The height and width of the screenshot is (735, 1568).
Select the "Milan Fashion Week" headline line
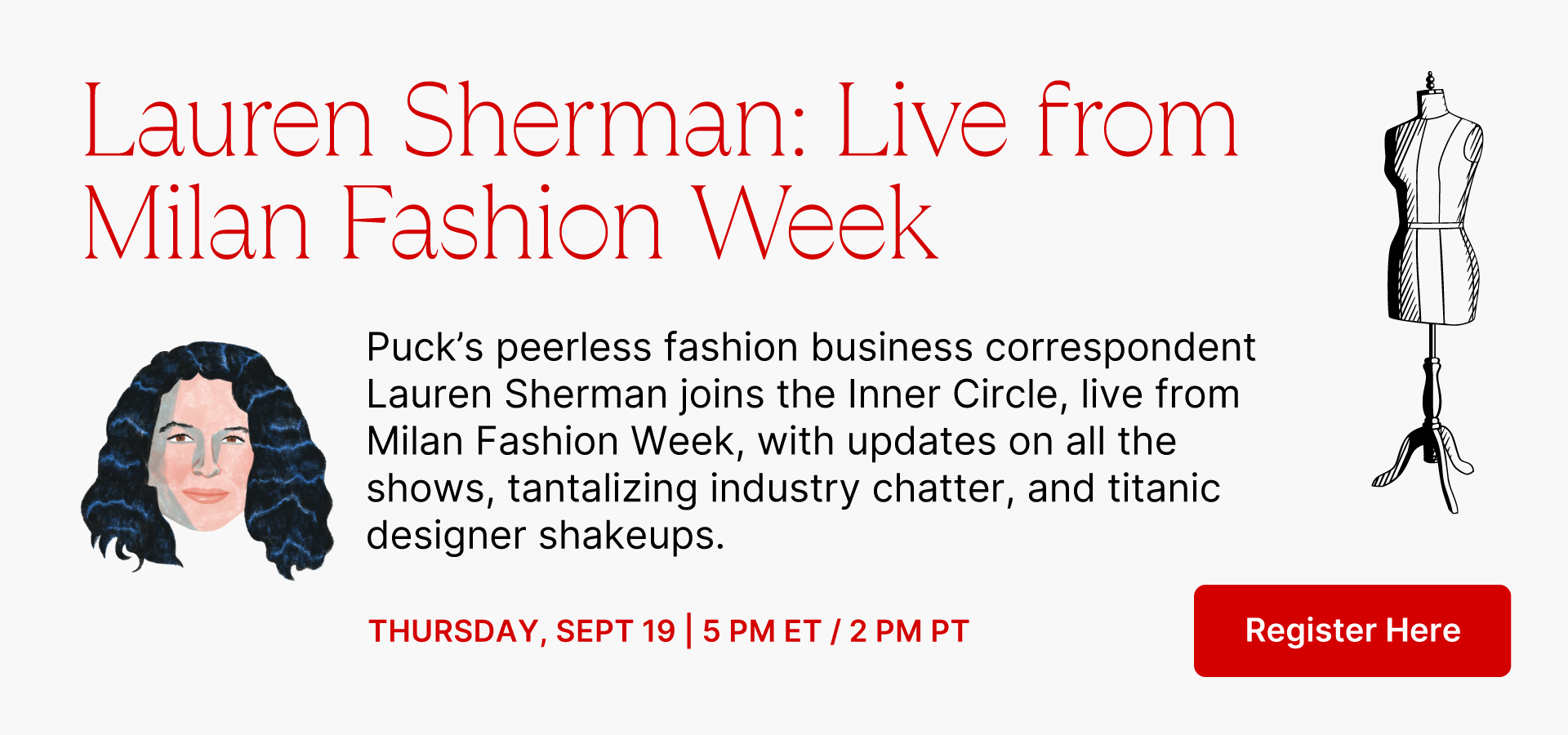tap(510, 222)
